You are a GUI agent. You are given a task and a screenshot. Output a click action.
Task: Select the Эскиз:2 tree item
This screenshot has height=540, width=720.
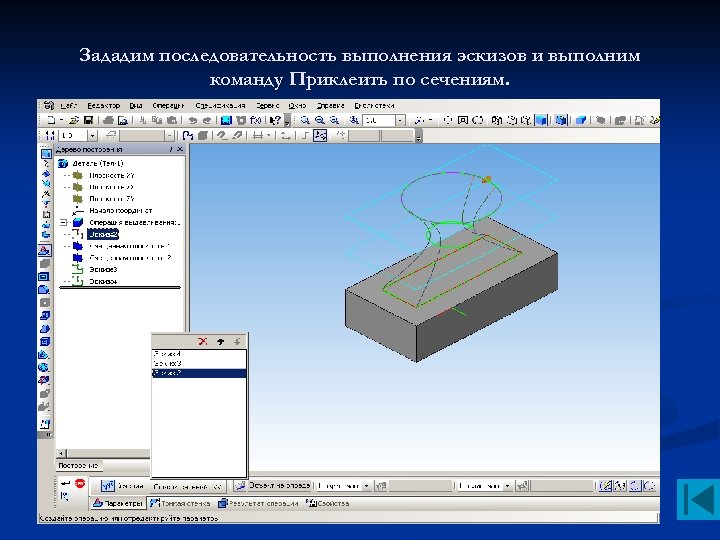point(103,234)
